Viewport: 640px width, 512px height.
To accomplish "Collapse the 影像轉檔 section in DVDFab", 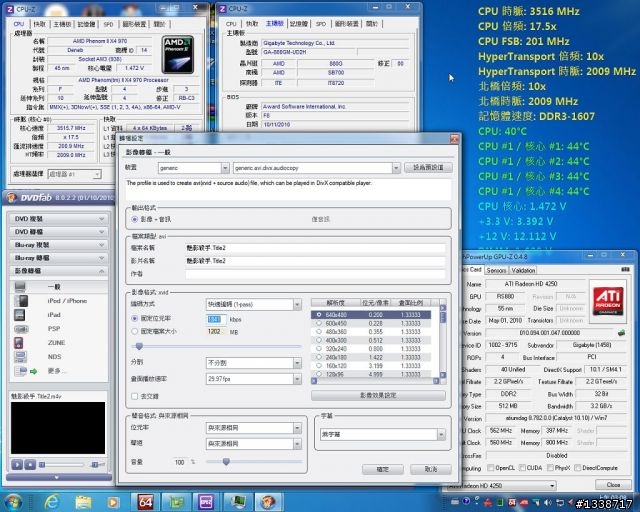I will click(58, 271).
